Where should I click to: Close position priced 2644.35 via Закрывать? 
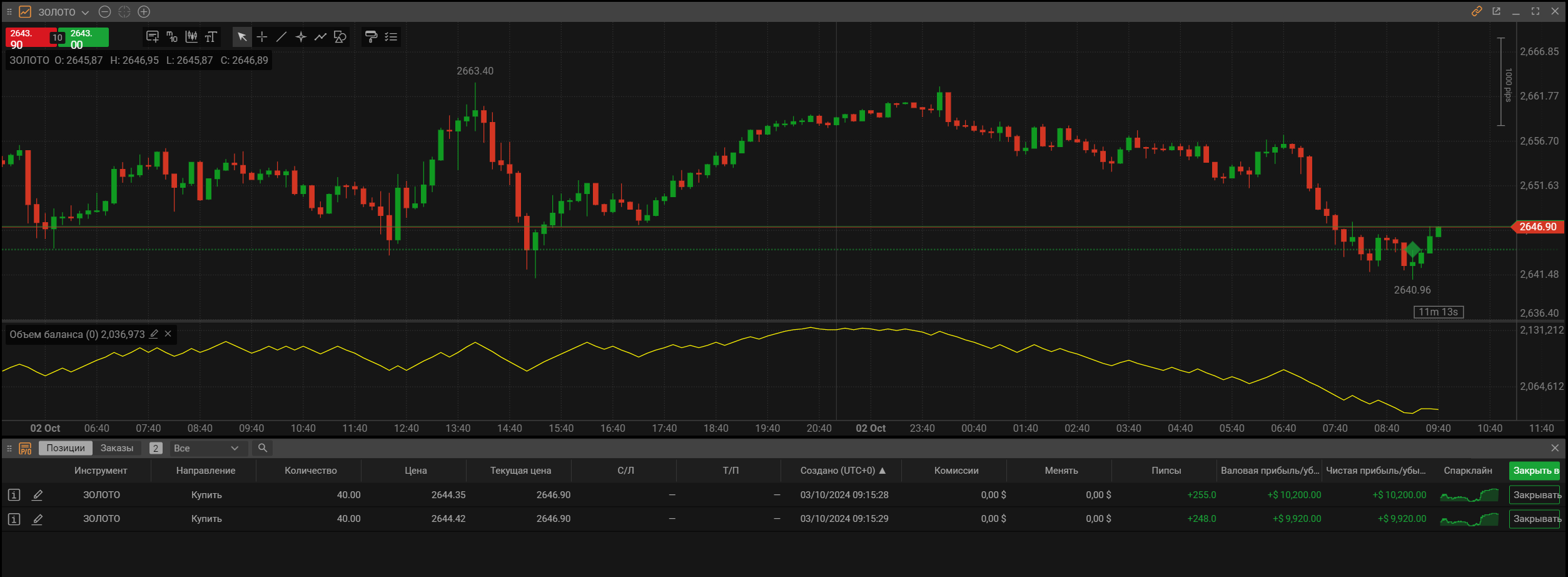coord(1535,495)
